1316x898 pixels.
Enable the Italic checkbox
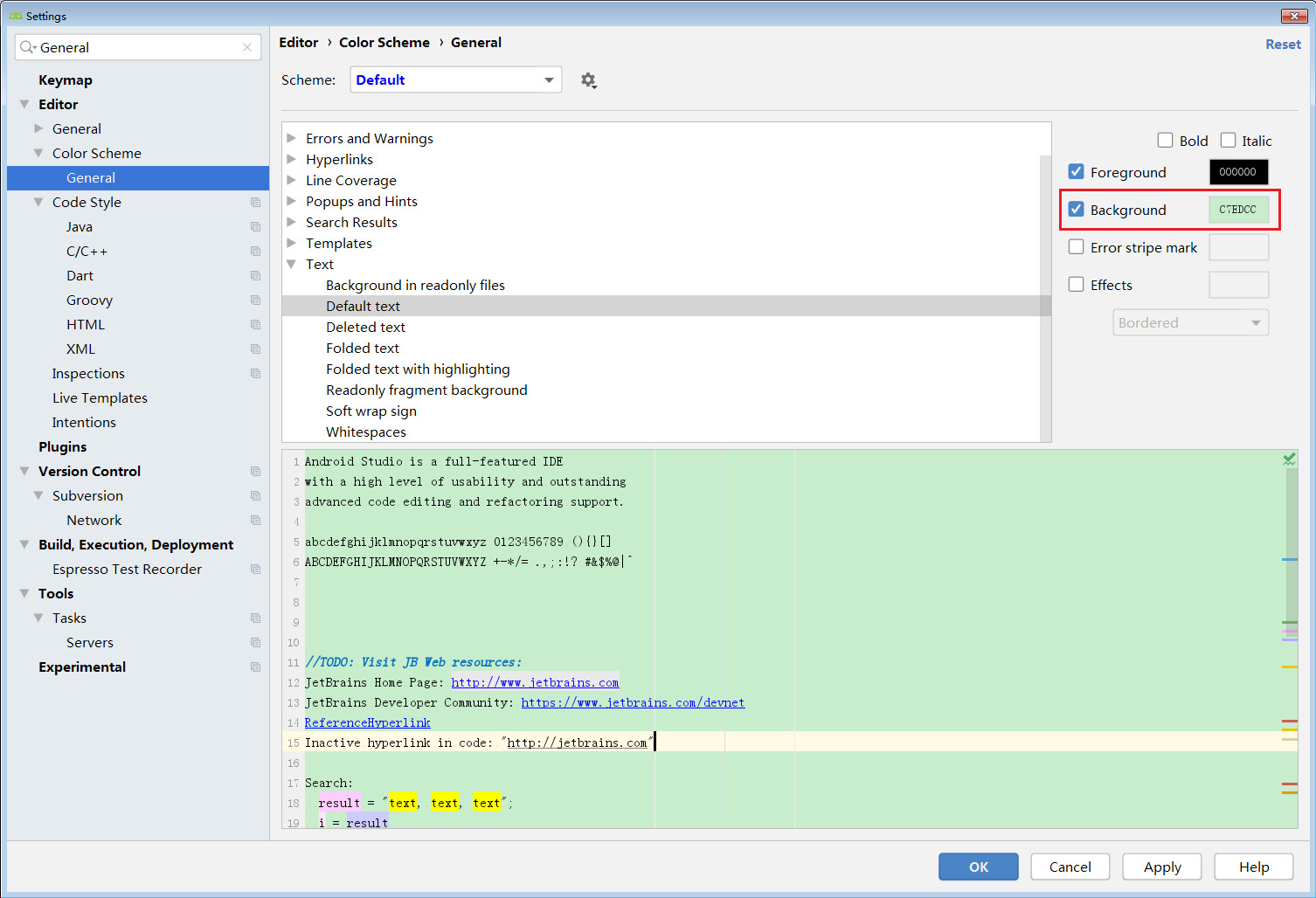tap(1228, 141)
